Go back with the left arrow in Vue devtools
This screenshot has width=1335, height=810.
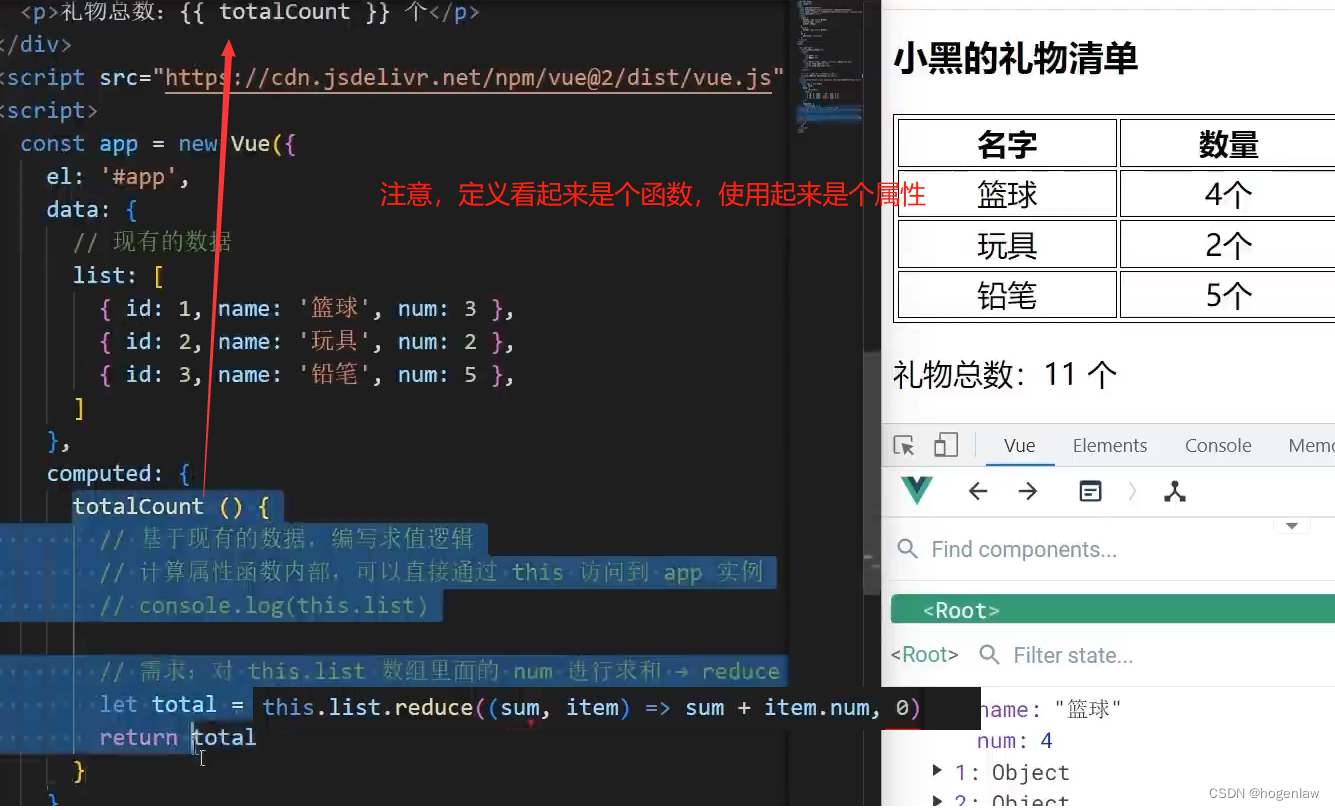point(978,491)
